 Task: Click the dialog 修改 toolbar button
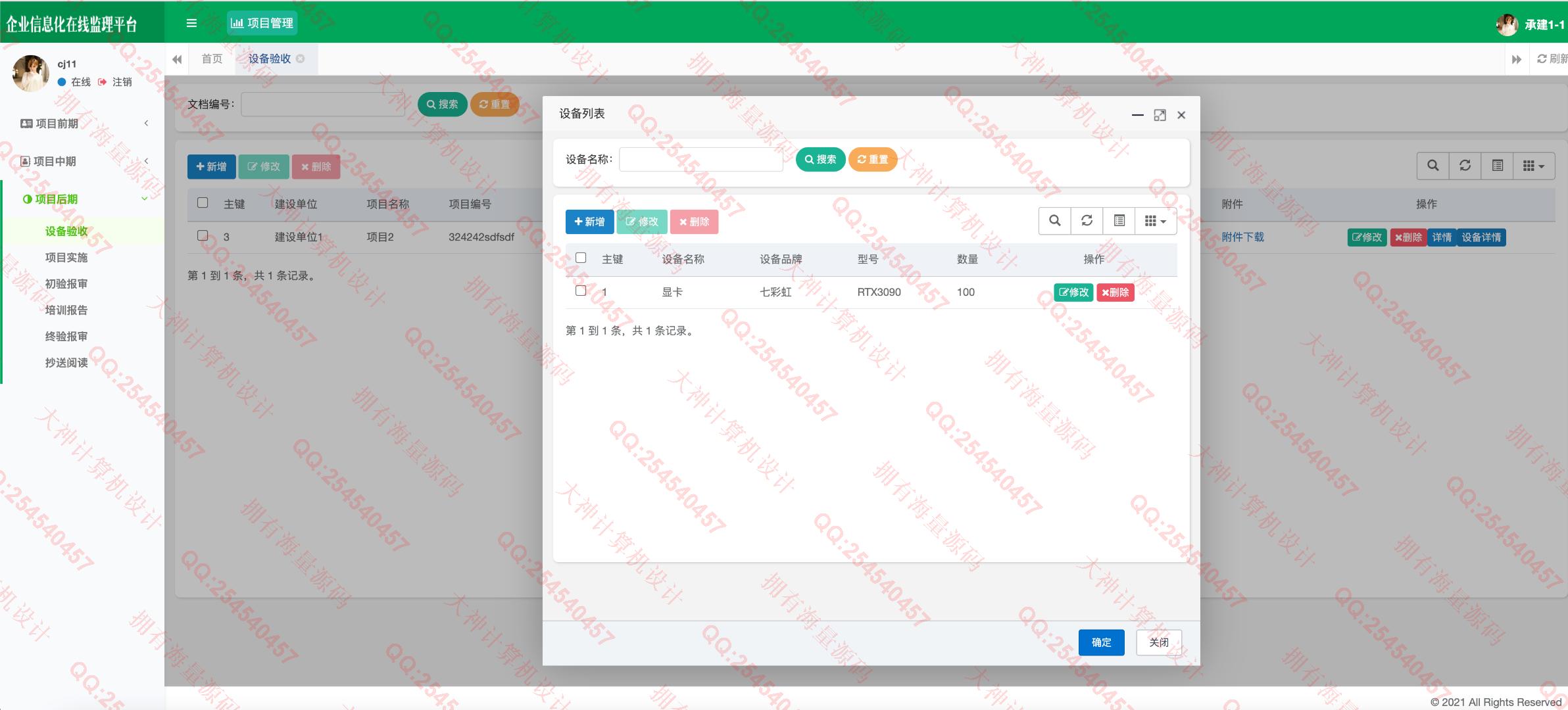tap(641, 222)
